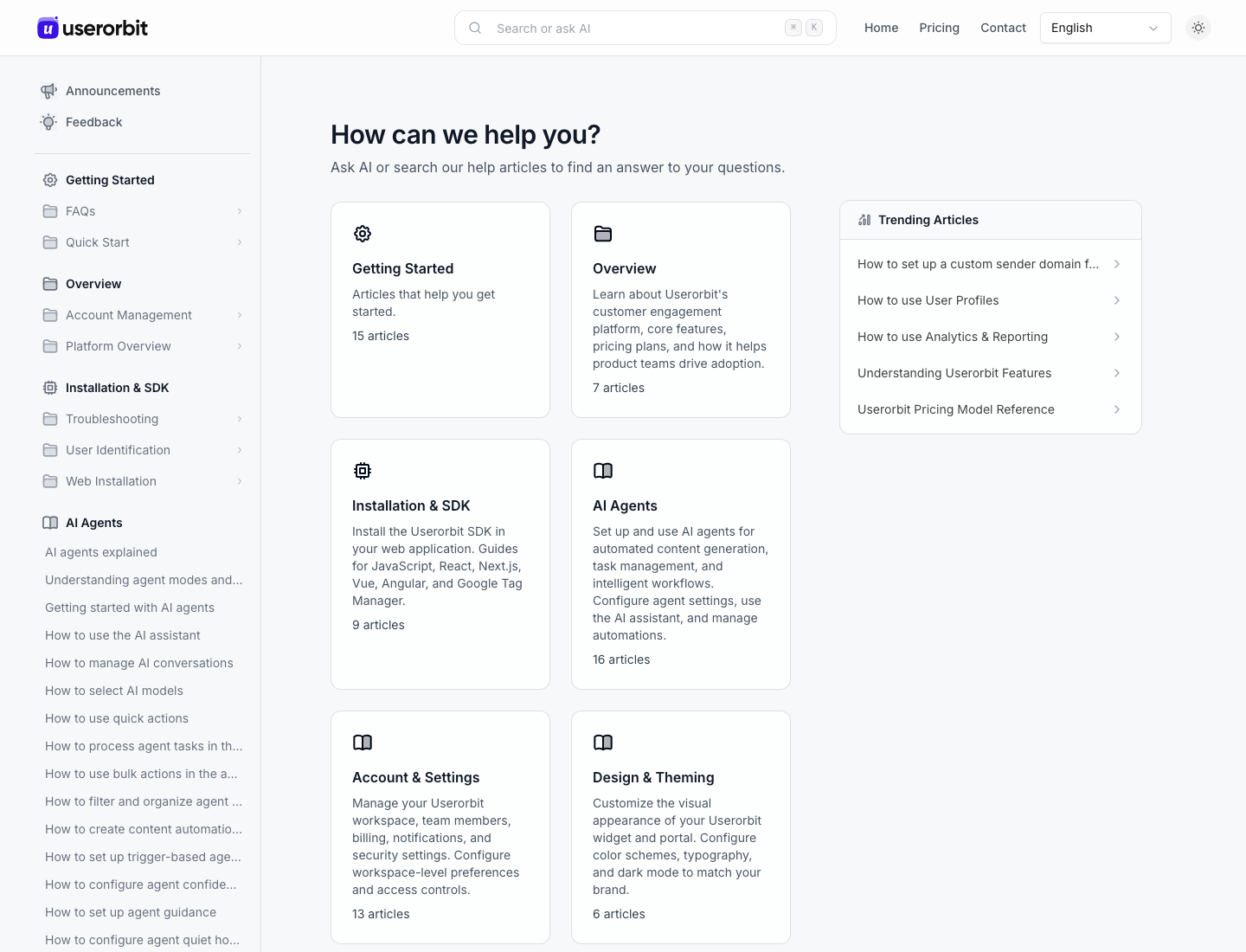1246x952 pixels.
Task: Click the Installation & SDK chip icon in sidebar
Action: click(x=50, y=388)
